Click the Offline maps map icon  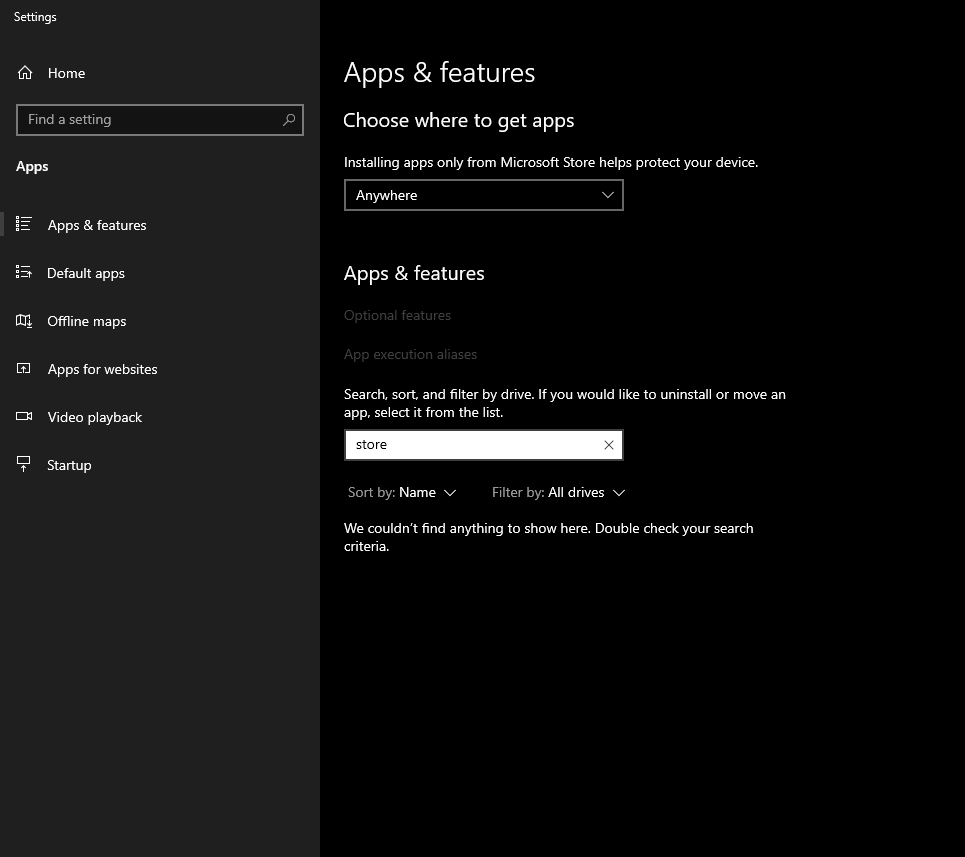(x=23, y=321)
